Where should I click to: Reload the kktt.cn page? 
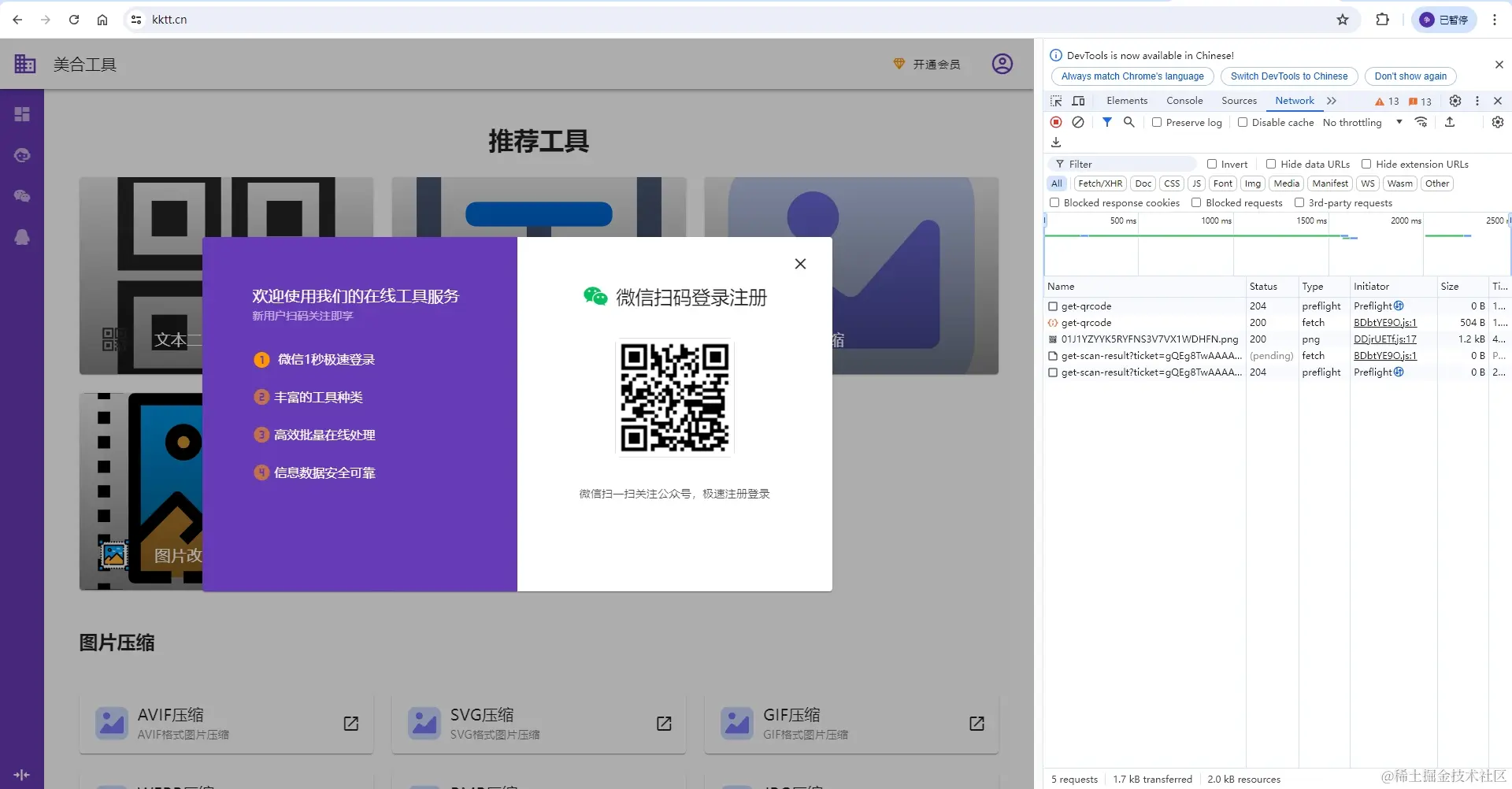point(74,20)
